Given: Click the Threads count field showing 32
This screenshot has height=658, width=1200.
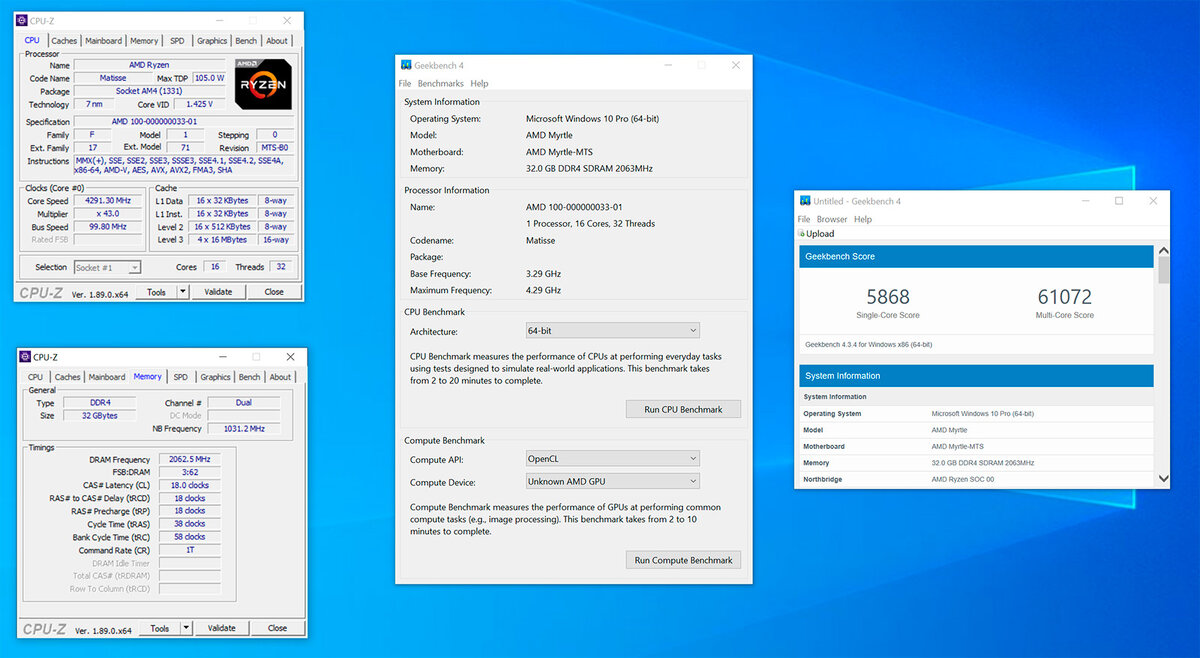Looking at the screenshot, I should click(x=281, y=268).
